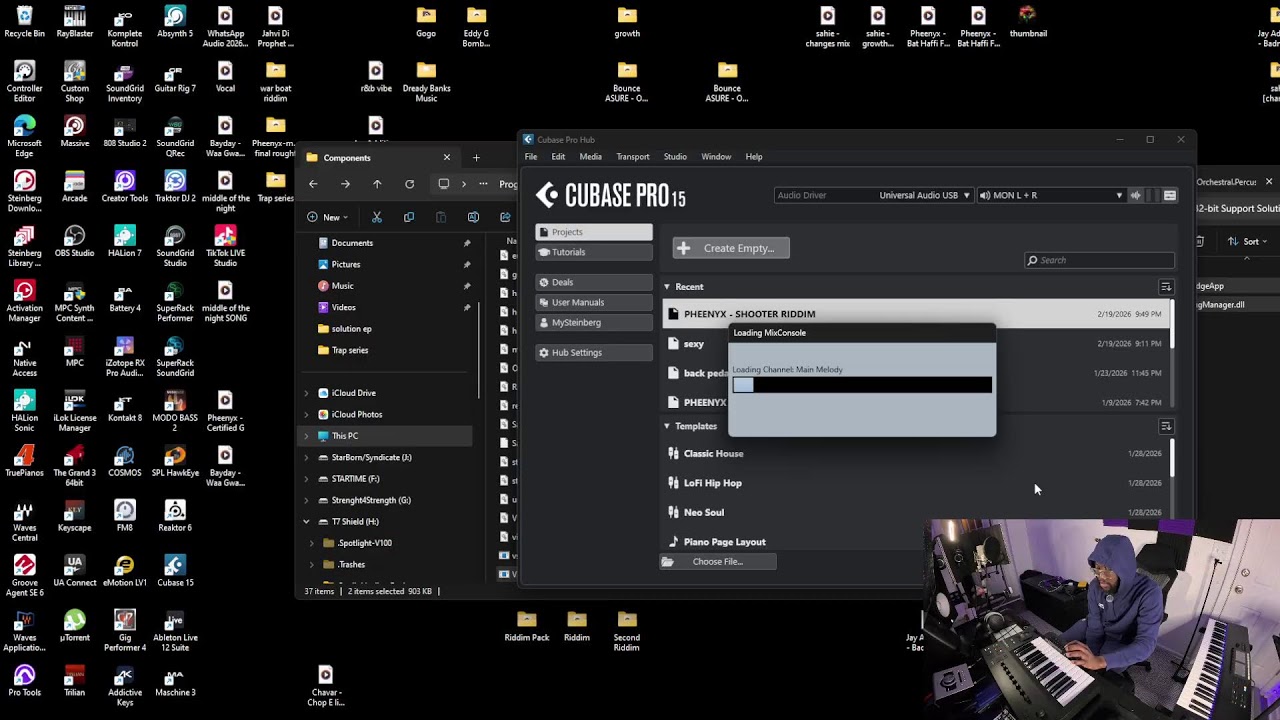Click the Cut scissors icon in Explorer
The height and width of the screenshot is (720, 1280).
pos(377,217)
